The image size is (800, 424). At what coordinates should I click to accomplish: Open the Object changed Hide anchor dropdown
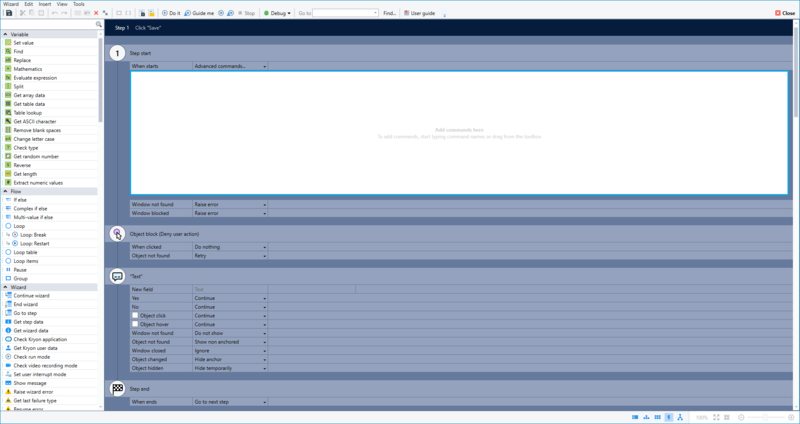[230, 359]
